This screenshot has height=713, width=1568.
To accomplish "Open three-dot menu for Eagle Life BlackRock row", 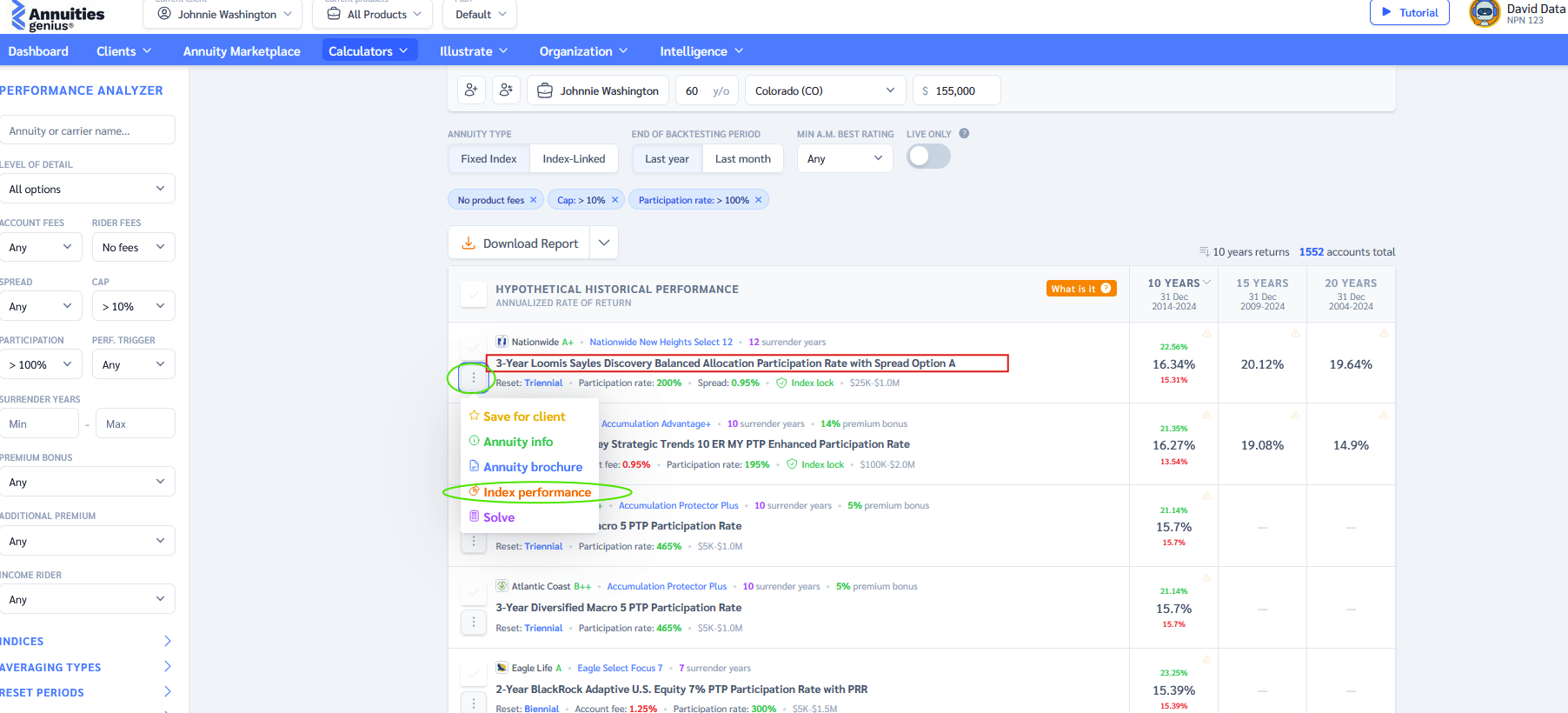I will click(x=474, y=703).
